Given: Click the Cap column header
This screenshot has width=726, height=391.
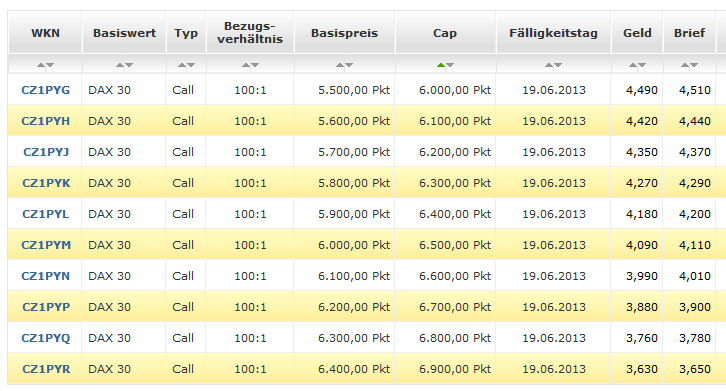Looking at the screenshot, I should tap(445, 33).
